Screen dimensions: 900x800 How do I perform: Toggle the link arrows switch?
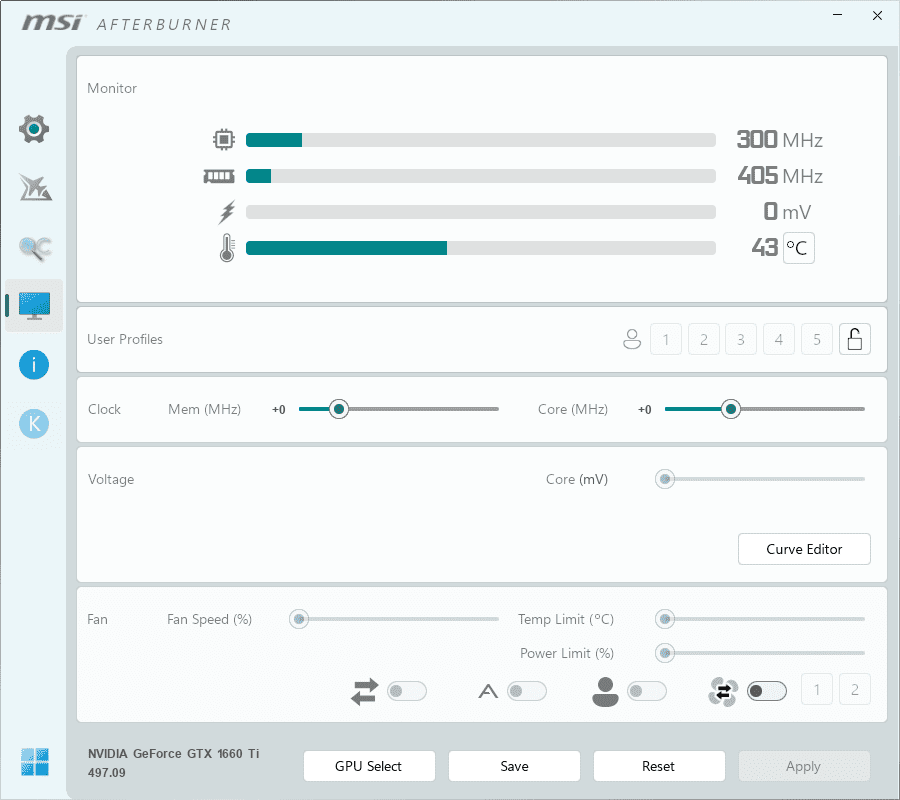(x=407, y=691)
